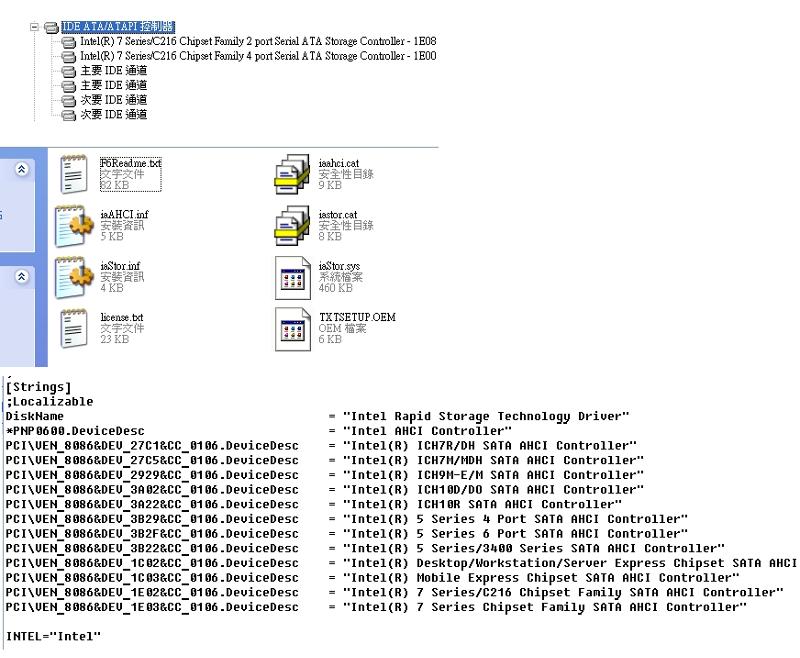Image resolution: width=800 pixels, height=658 pixels.
Task: Click the DEV_3B2F DeviceDesc key
Action: [152, 534]
